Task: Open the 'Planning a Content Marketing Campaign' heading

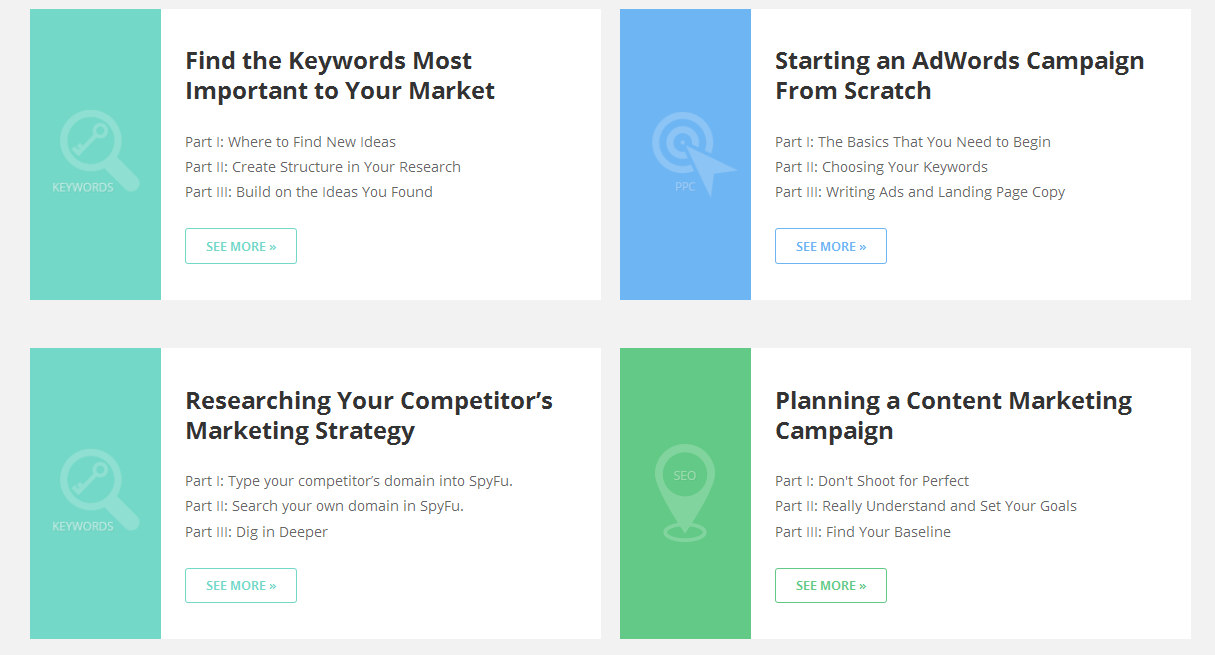Action: pos(953,416)
